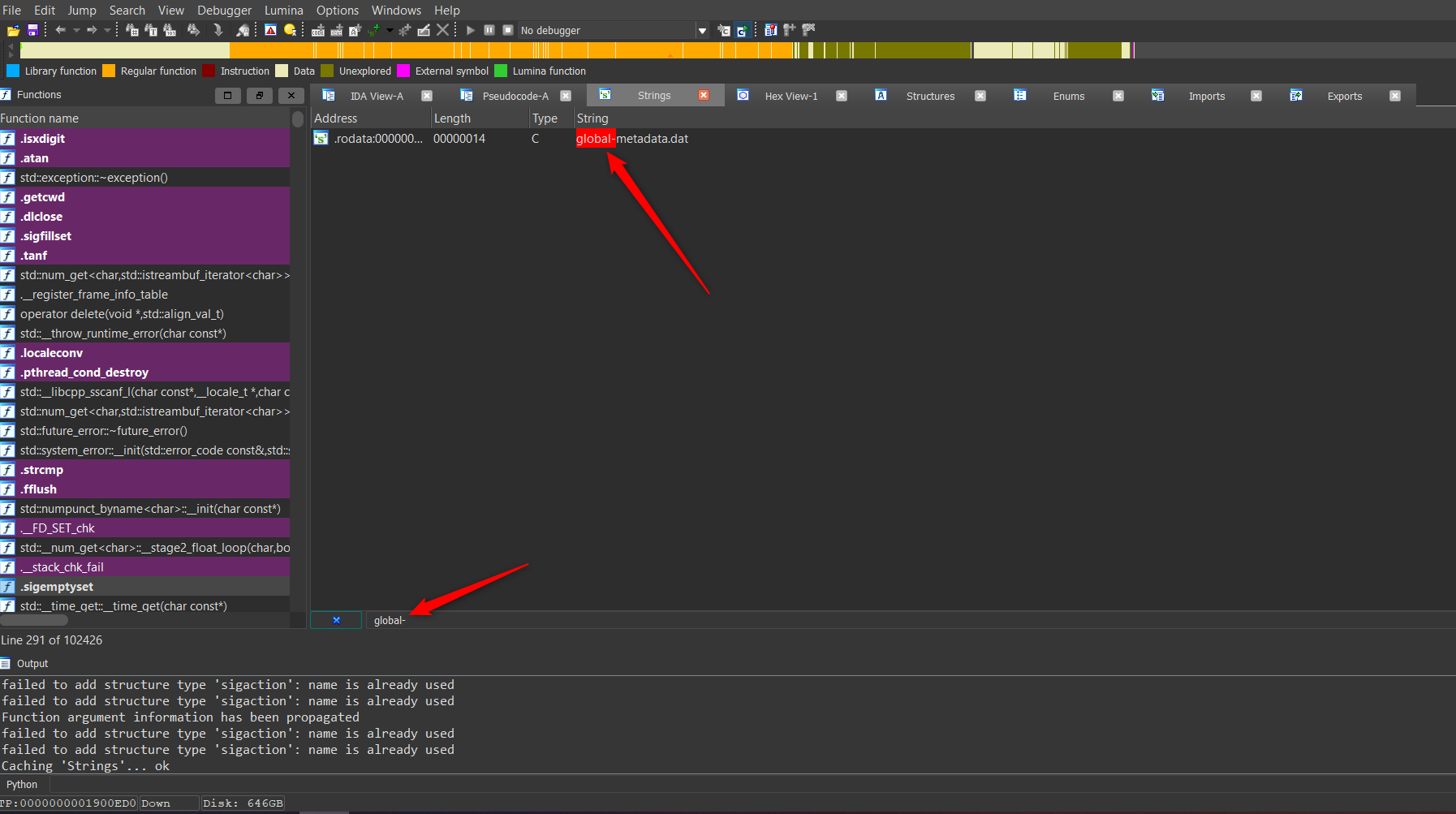This screenshot has height=814, width=1456.
Task: Open the Options menu
Action: coord(338,10)
